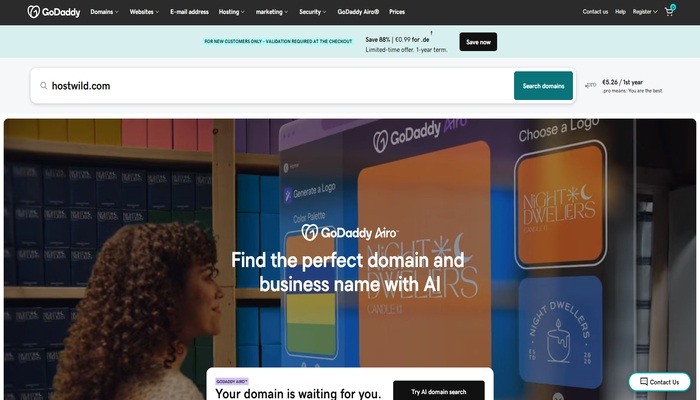The height and width of the screenshot is (400, 700).
Task: Expand the Security menu
Action: coord(312,12)
